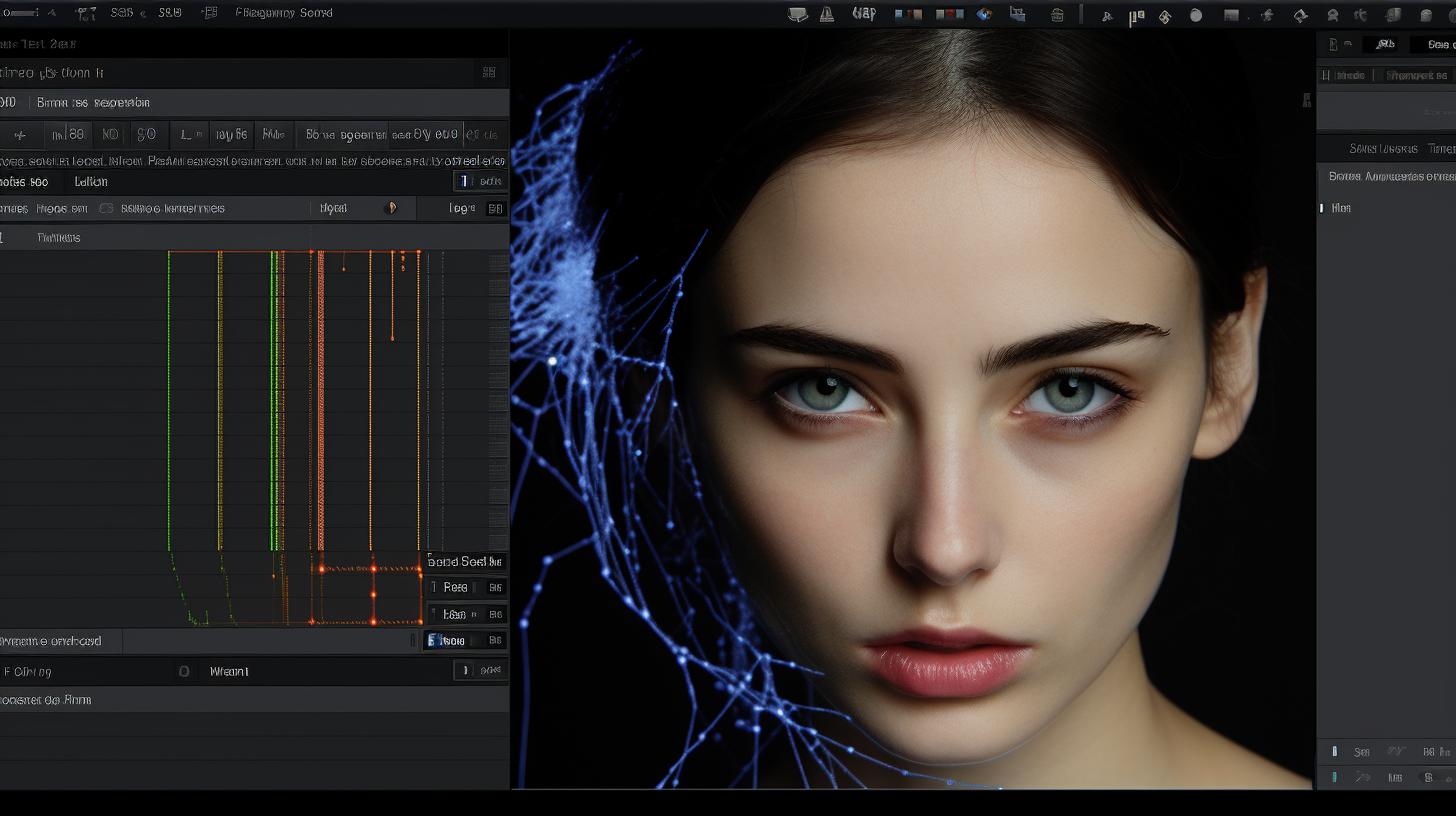Click the green vertical marker line in the graph

pos(169,400)
